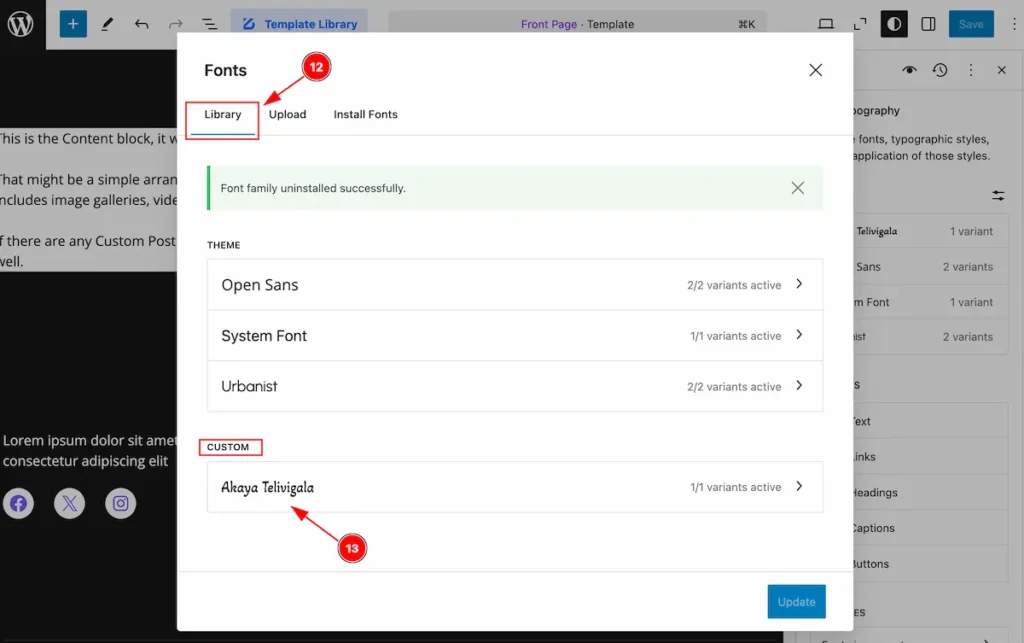Switch to the Upload tab
Viewport: 1024px width, 643px height.
coord(287,114)
